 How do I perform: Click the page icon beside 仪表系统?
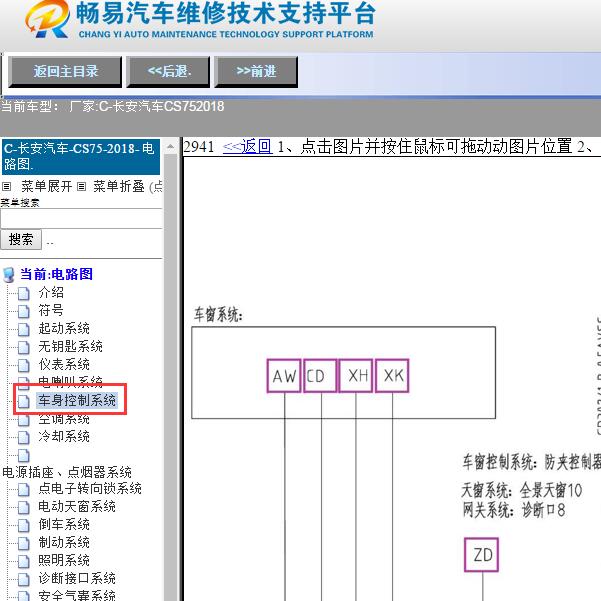click(24, 366)
